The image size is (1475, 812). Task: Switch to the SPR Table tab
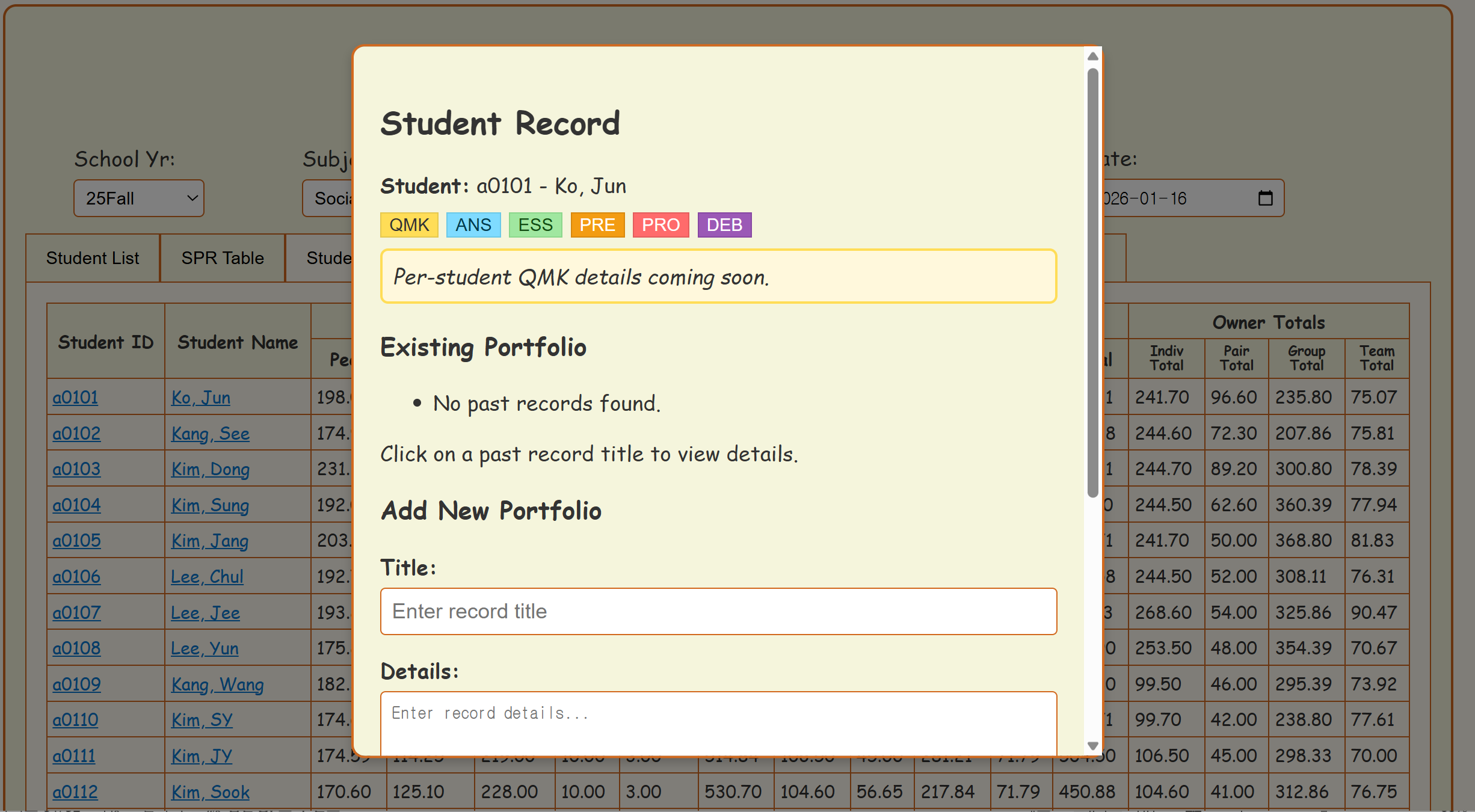[223, 258]
